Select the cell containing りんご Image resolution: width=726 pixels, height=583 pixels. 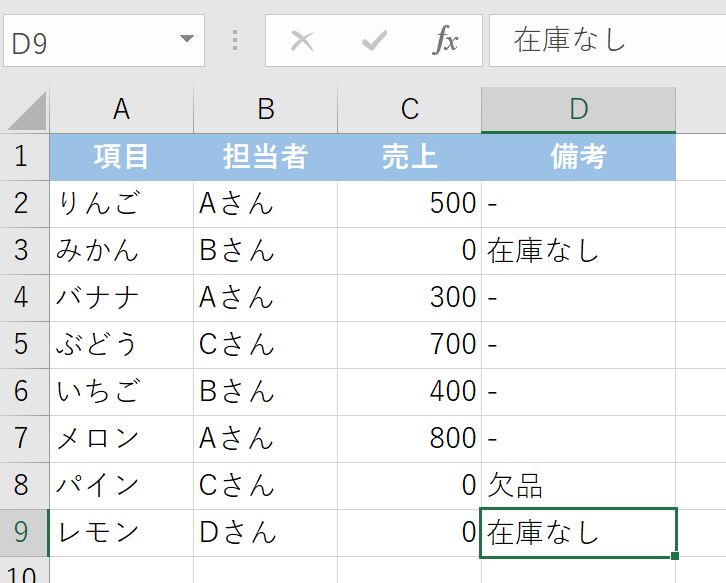[x=121, y=204]
